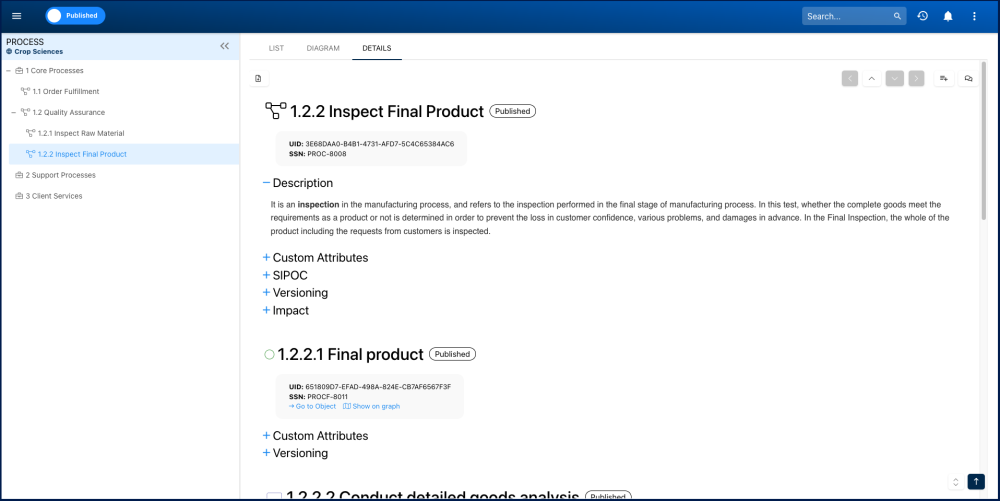Image resolution: width=1000 pixels, height=501 pixels.
Task: Toggle the Published mode switch
Action: [x=75, y=16]
